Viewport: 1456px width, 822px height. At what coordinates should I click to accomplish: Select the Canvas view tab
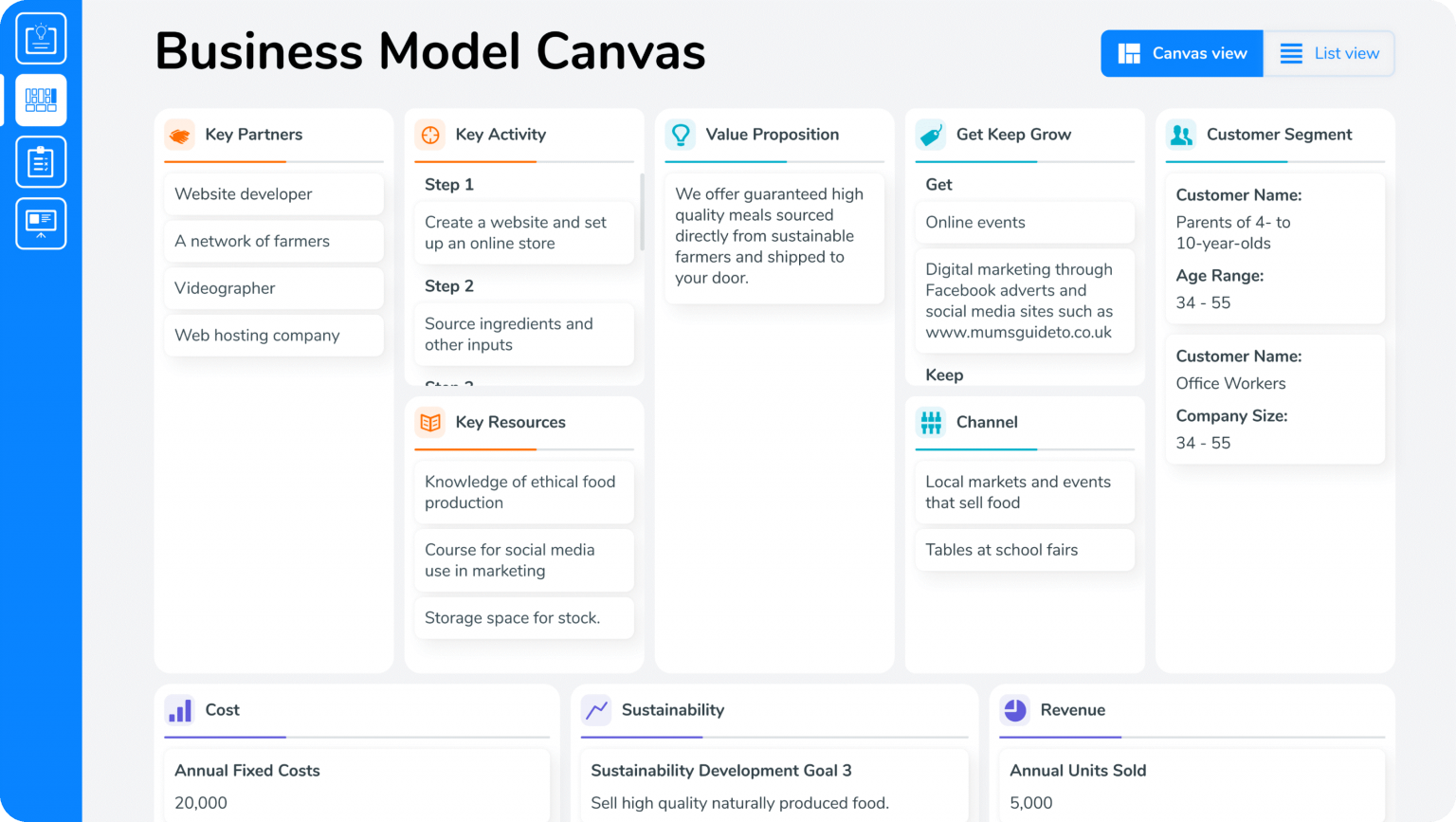tap(1182, 53)
